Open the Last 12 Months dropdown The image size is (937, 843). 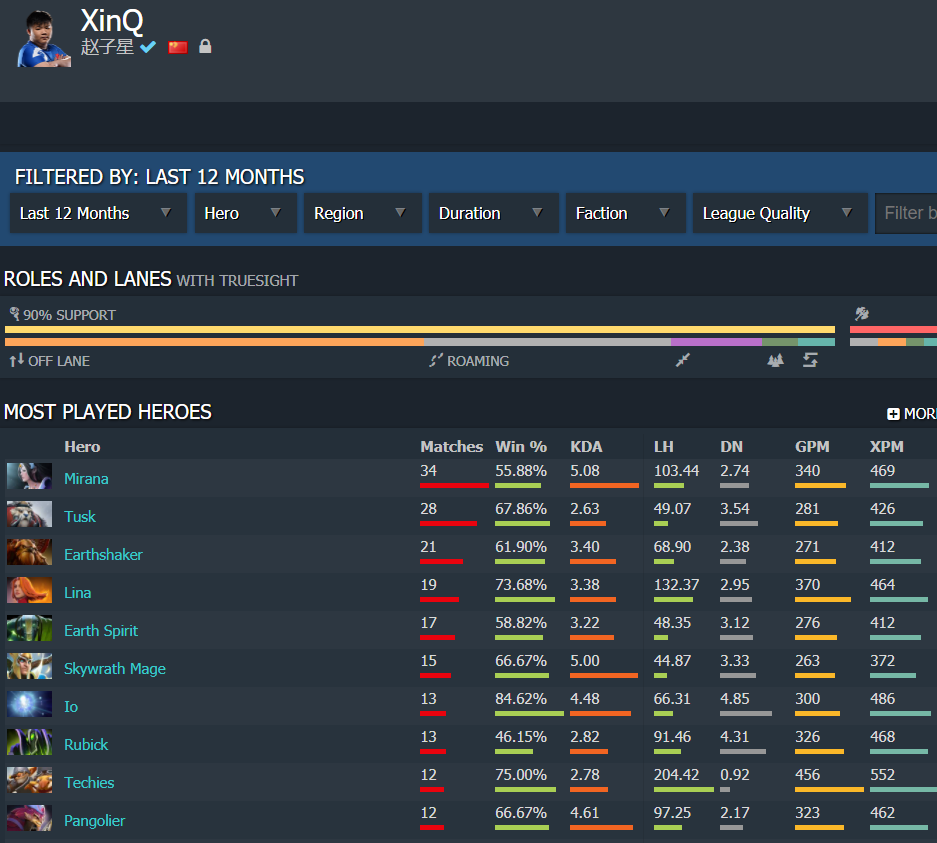pyautogui.click(x=97, y=213)
